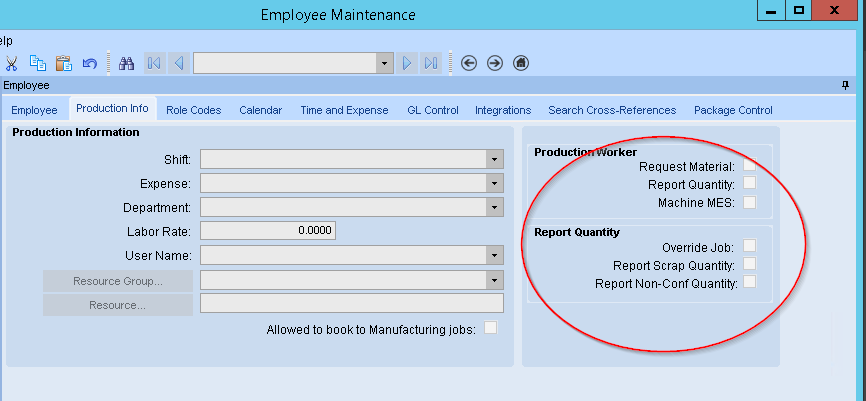Jump to first record arrow
Image resolution: width=866 pixels, height=401 pixels.
tap(154, 63)
